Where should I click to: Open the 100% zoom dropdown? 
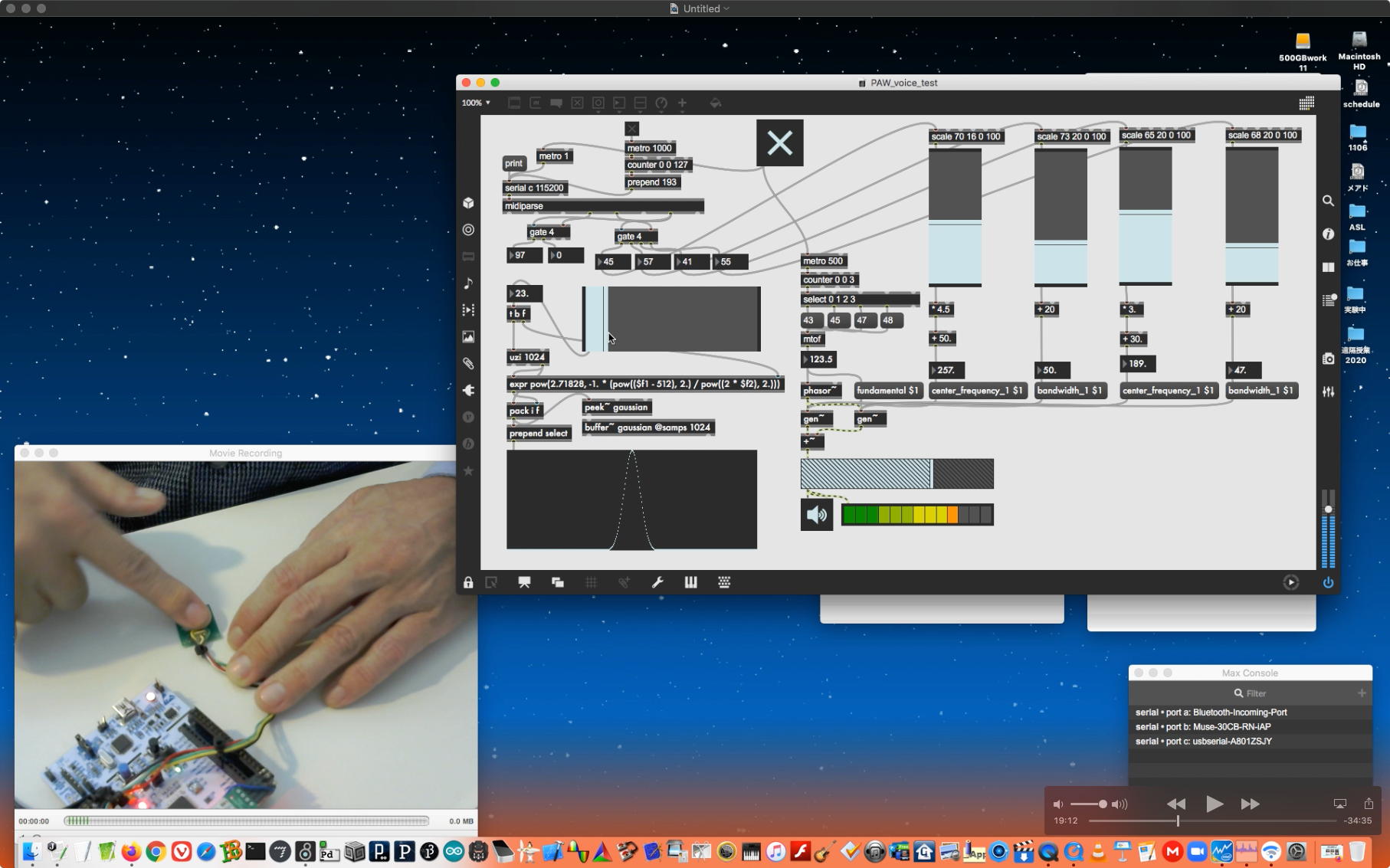coord(476,103)
